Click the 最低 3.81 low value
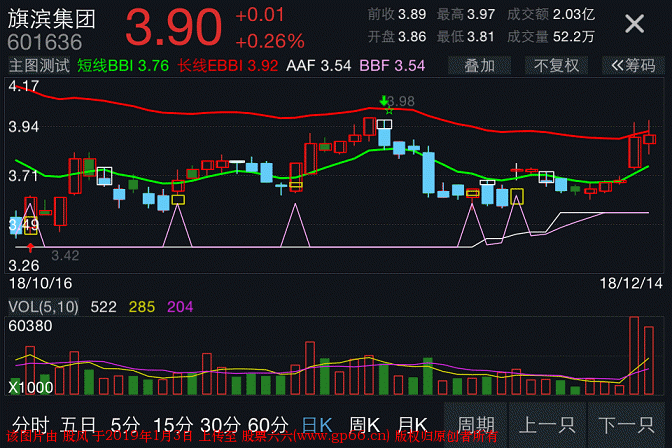 (466, 37)
